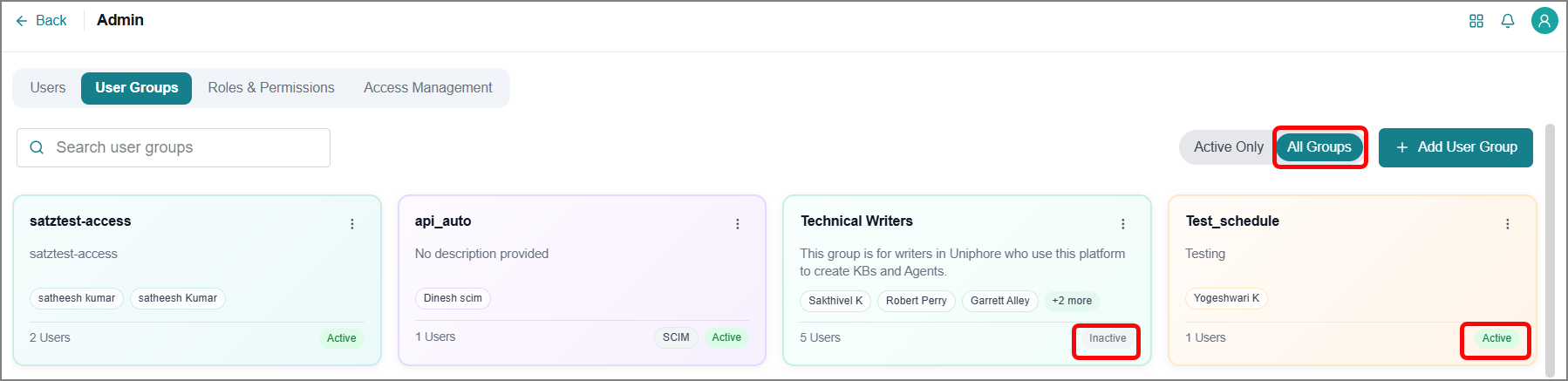The height and width of the screenshot is (381, 1568).
Task: Open the Test_schedule card options menu
Action: 1508,224
